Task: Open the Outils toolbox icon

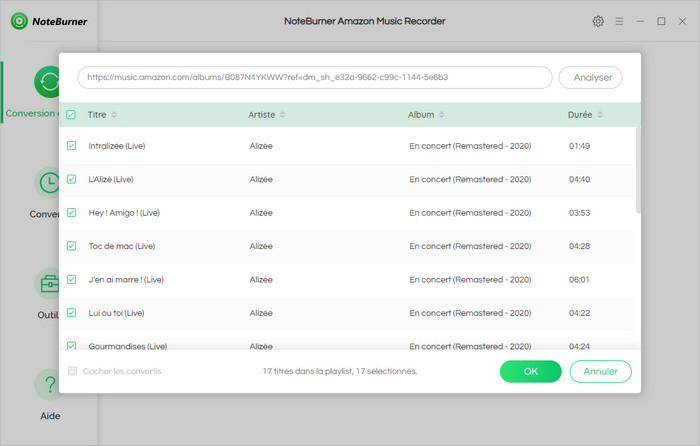Action: tap(47, 283)
